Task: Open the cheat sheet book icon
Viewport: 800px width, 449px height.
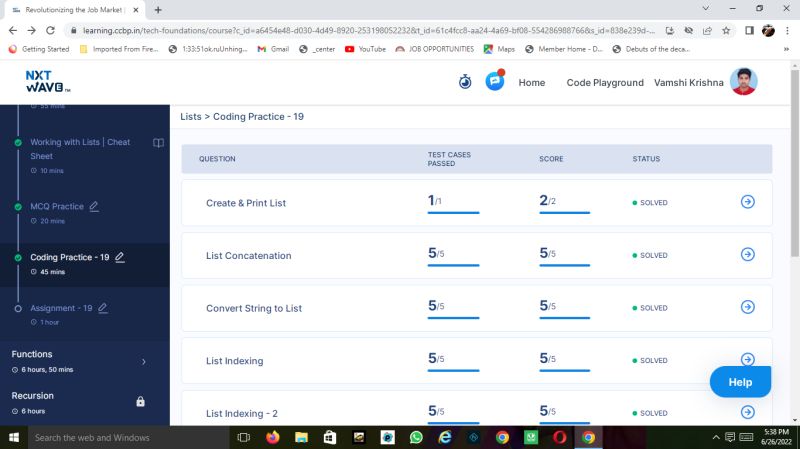Action: point(158,143)
